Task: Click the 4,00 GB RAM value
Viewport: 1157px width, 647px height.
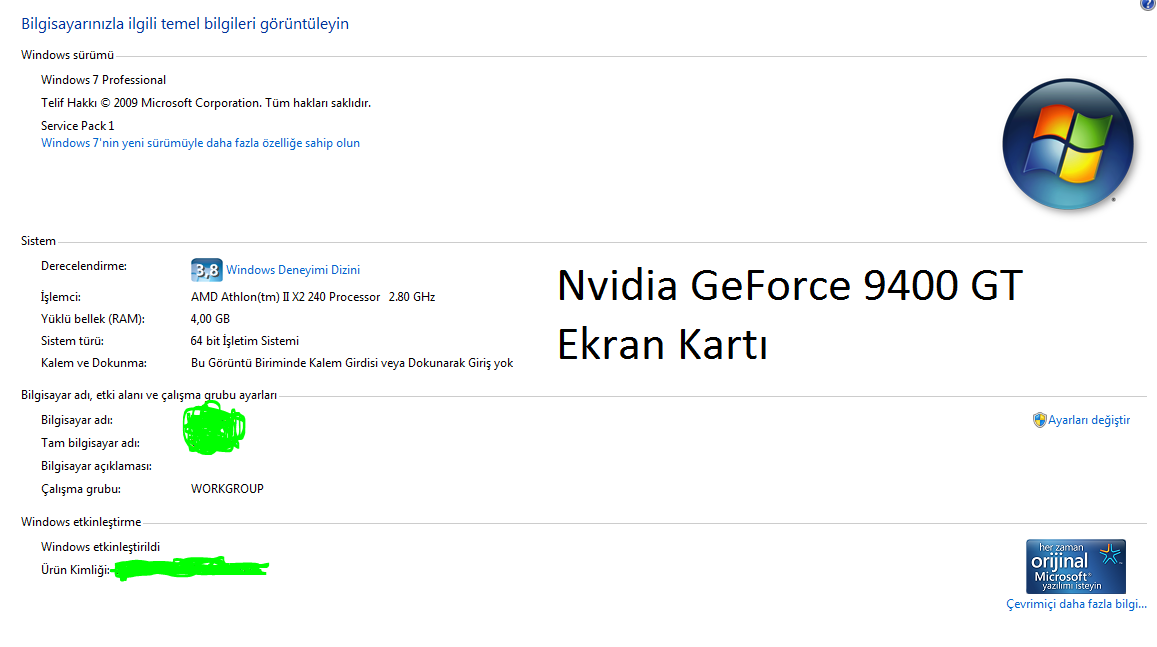Action: [x=210, y=319]
